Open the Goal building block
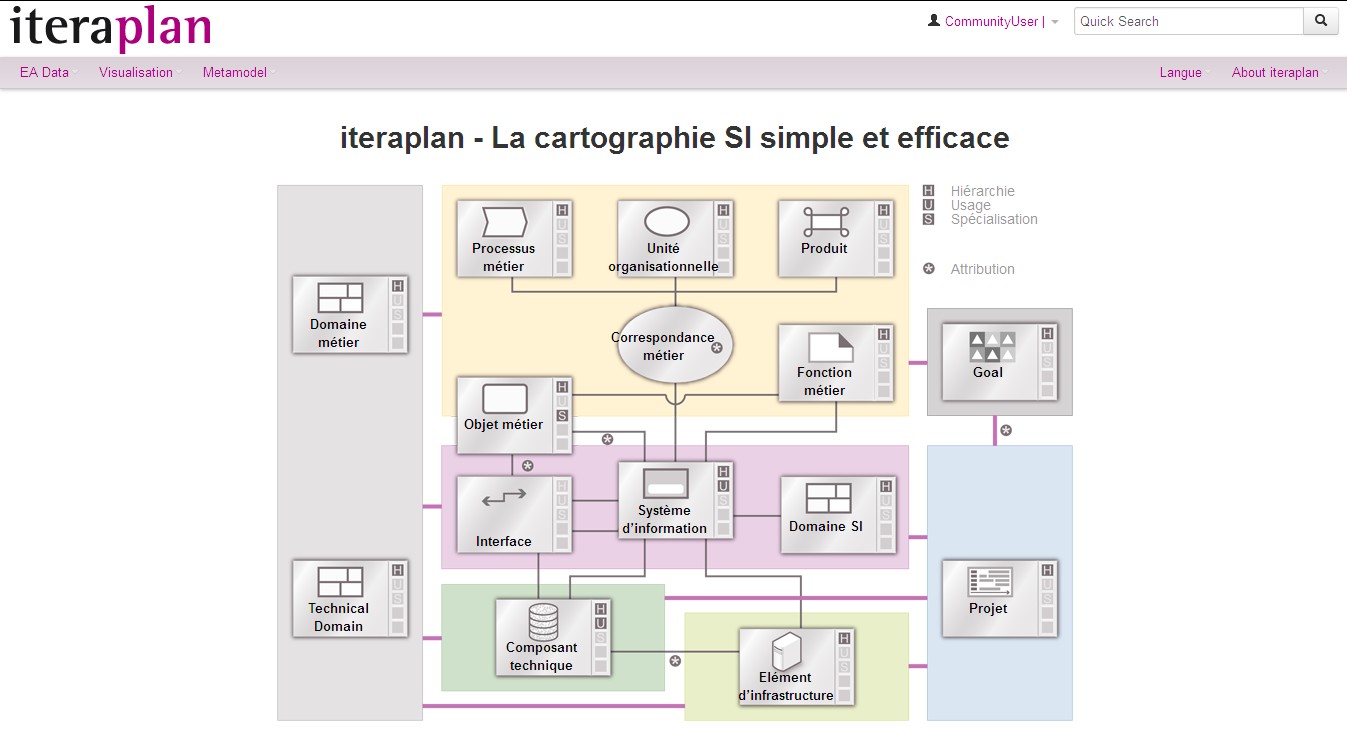 tap(1001, 362)
